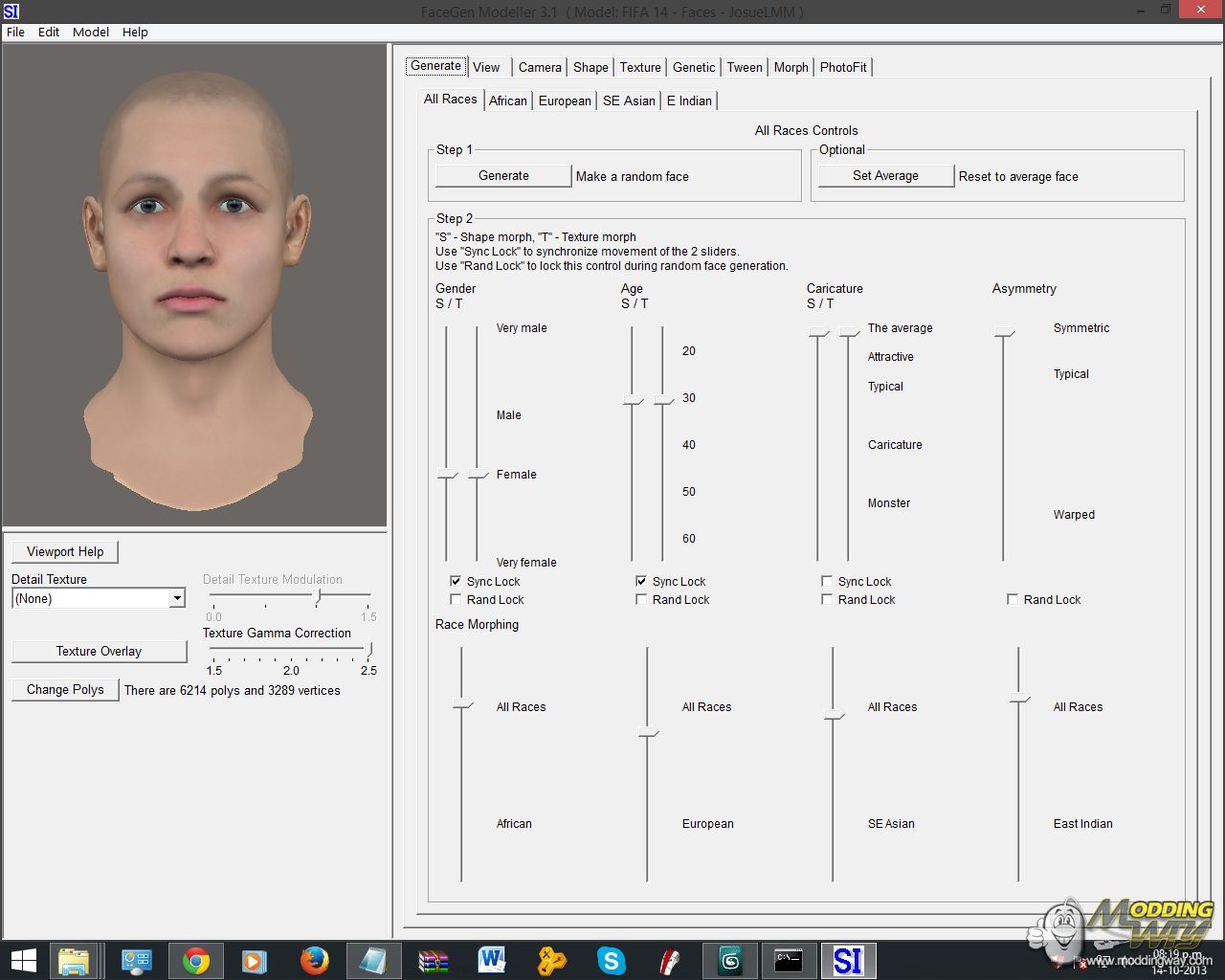
Task: Enable Rand Lock under Age
Action: [x=641, y=599]
